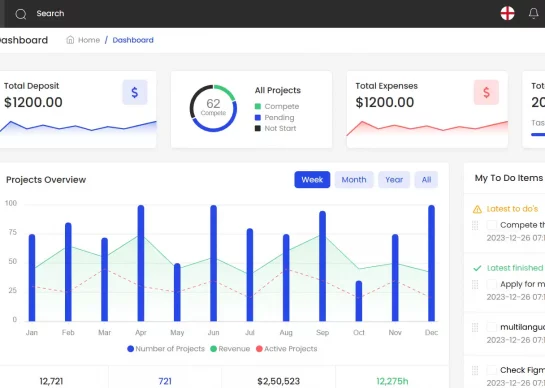This screenshot has height=388, width=545.
Task: Toggle Active Projects chart legend
Action: coord(287,349)
